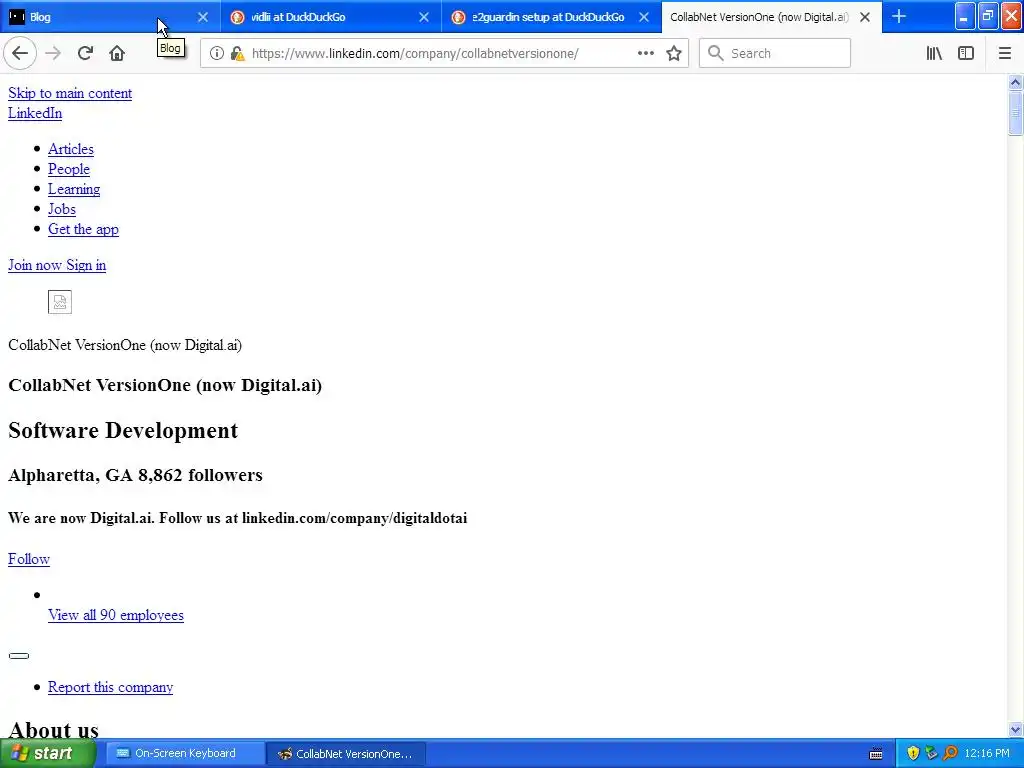Close the vidlii at DuckDuckGo tab
Image resolution: width=1024 pixels, height=768 pixels.
pos(424,17)
